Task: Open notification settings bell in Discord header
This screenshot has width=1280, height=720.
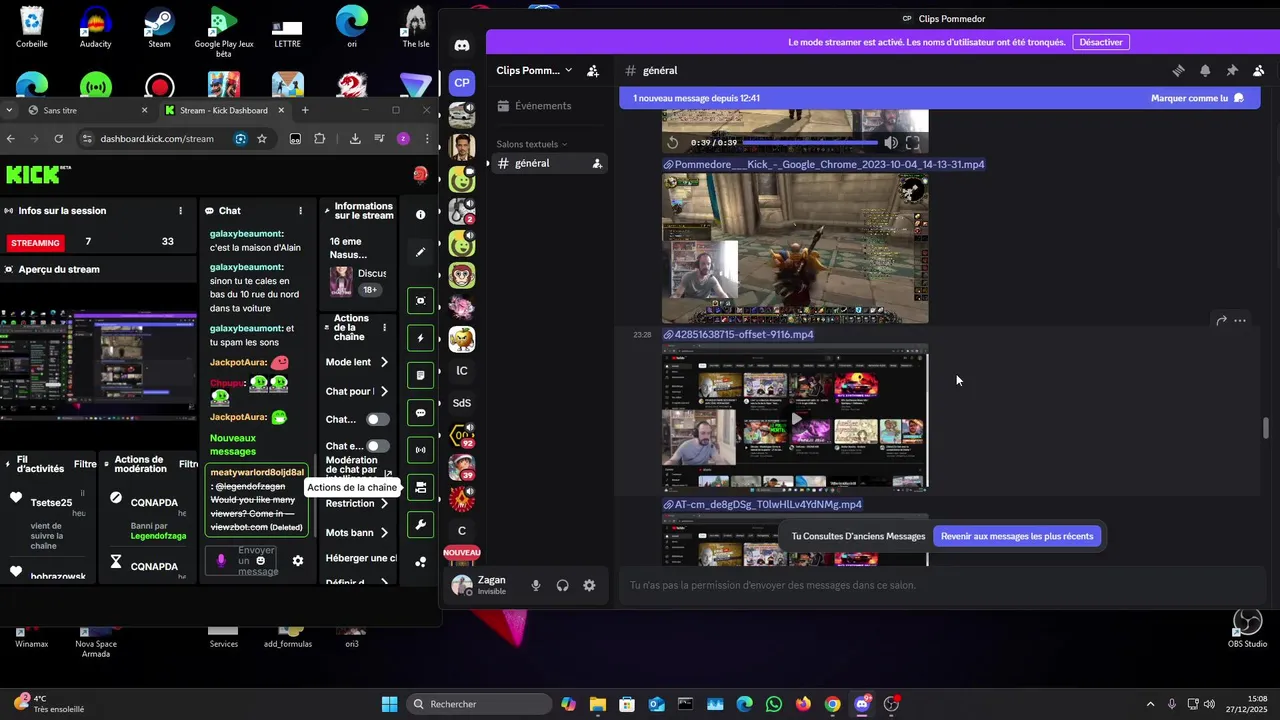Action: [x=1205, y=71]
